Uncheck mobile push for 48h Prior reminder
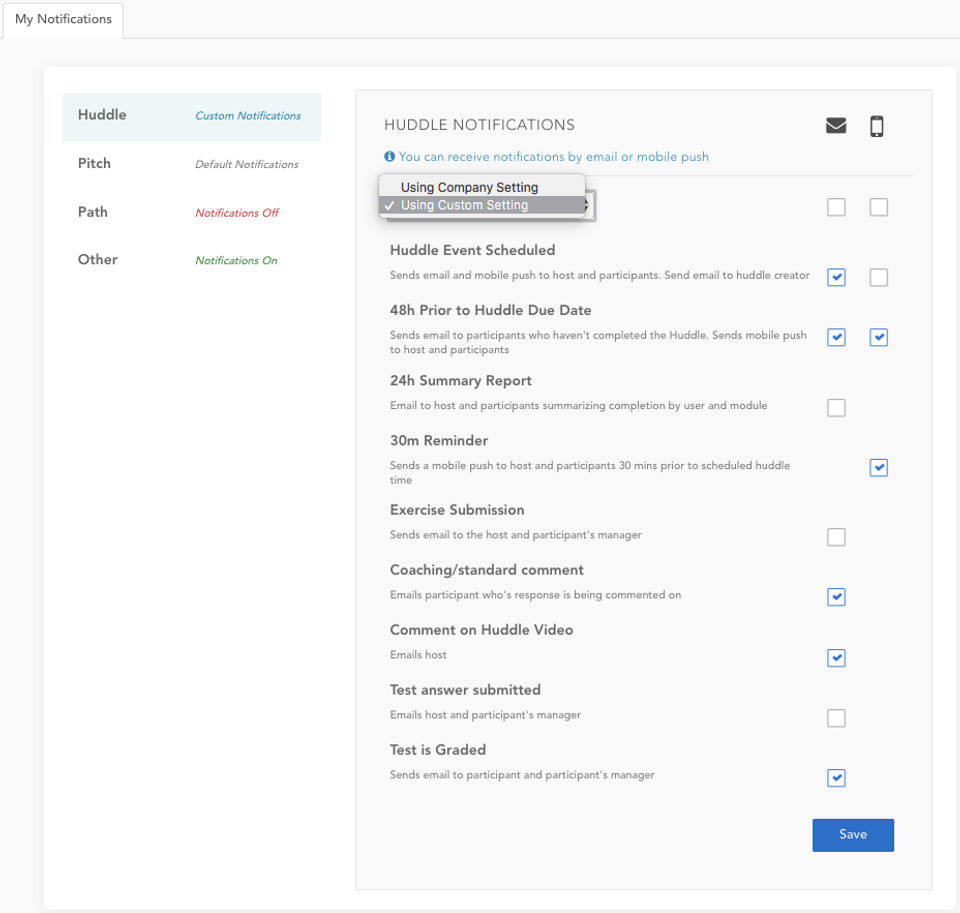The height and width of the screenshot is (913, 960). coord(879,338)
